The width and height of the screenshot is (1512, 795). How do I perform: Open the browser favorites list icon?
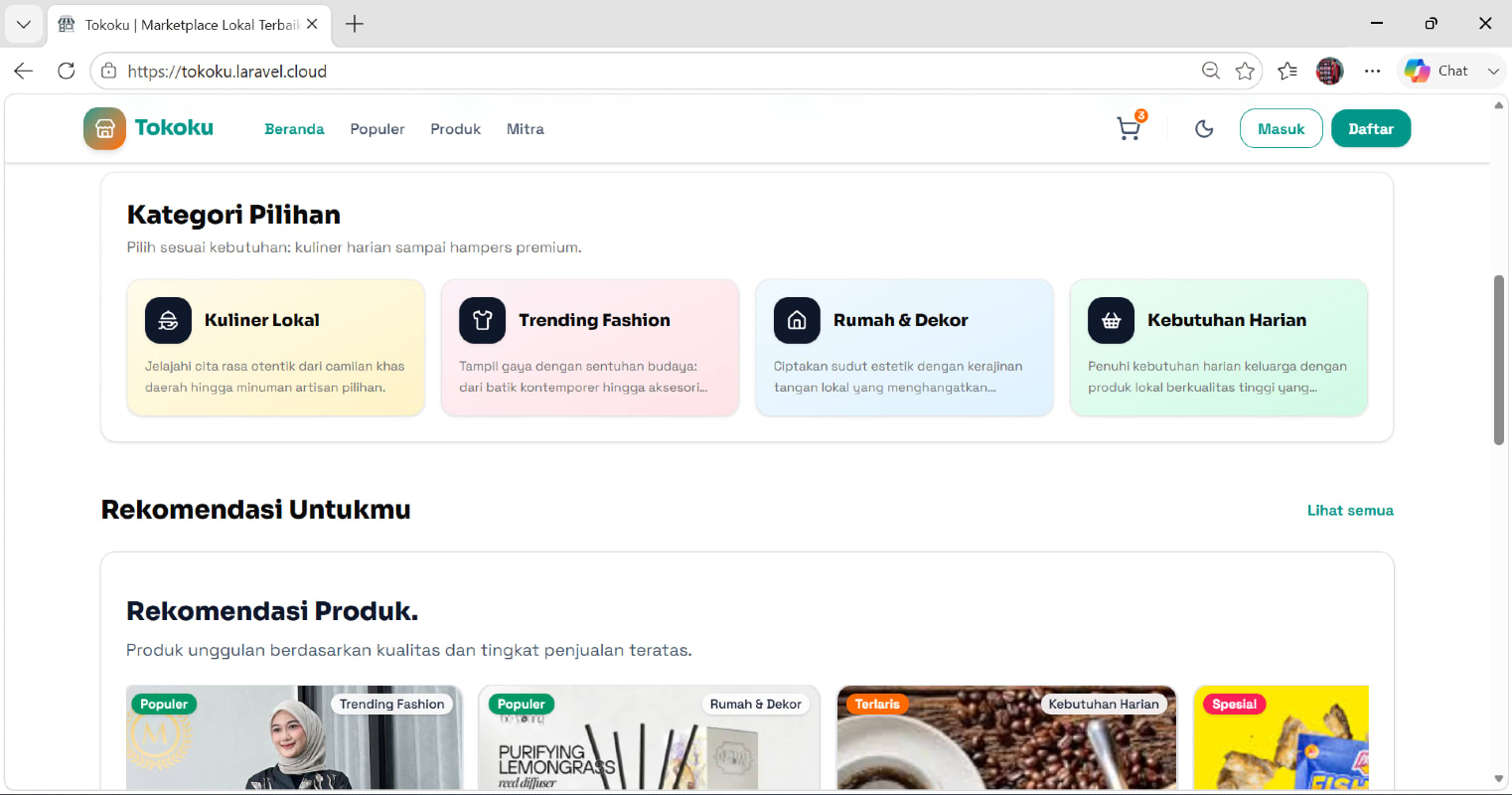click(1287, 71)
